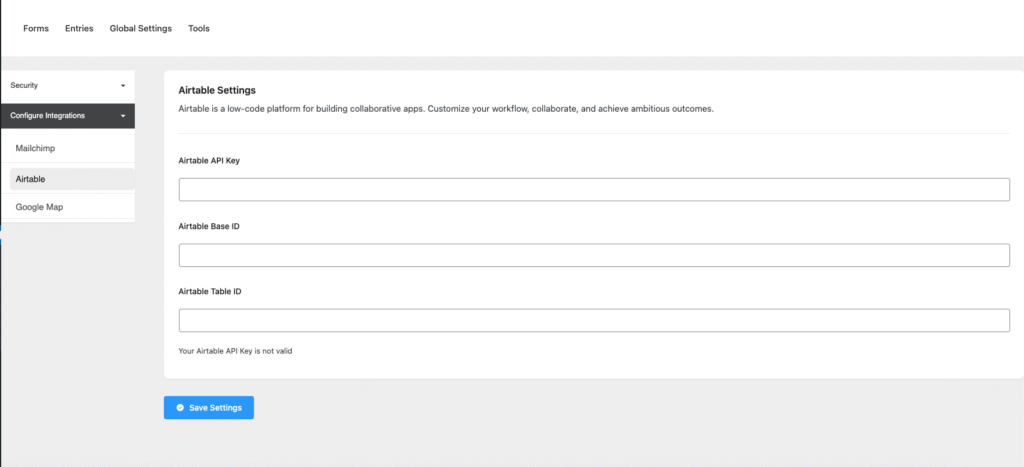Image resolution: width=1024 pixels, height=467 pixels.
Task: Focus the Airtable Table ID input box
Action: pos(594,320)
